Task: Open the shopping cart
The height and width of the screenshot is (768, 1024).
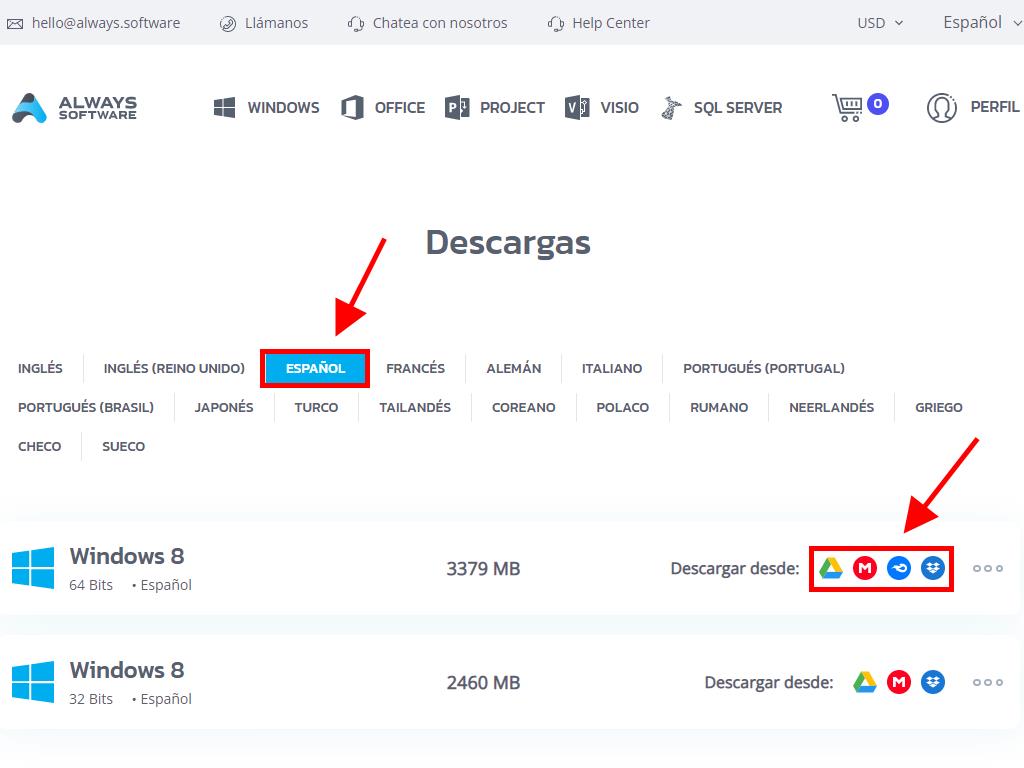Action: tap(847, 108)
